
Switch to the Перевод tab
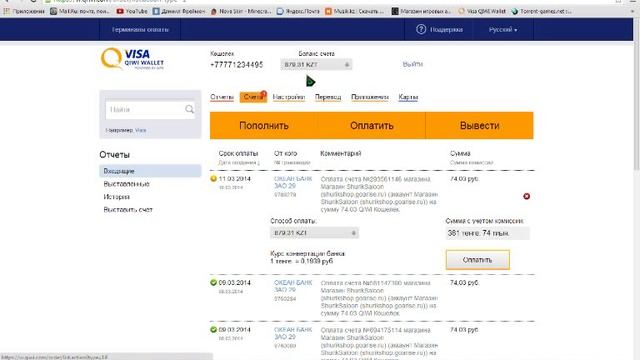pyautogui.click(x=328, y=97)
